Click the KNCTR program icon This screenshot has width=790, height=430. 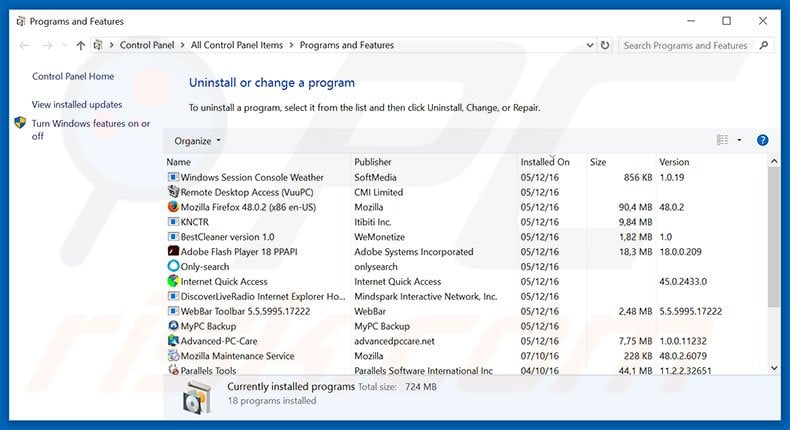tap(173, 222)
